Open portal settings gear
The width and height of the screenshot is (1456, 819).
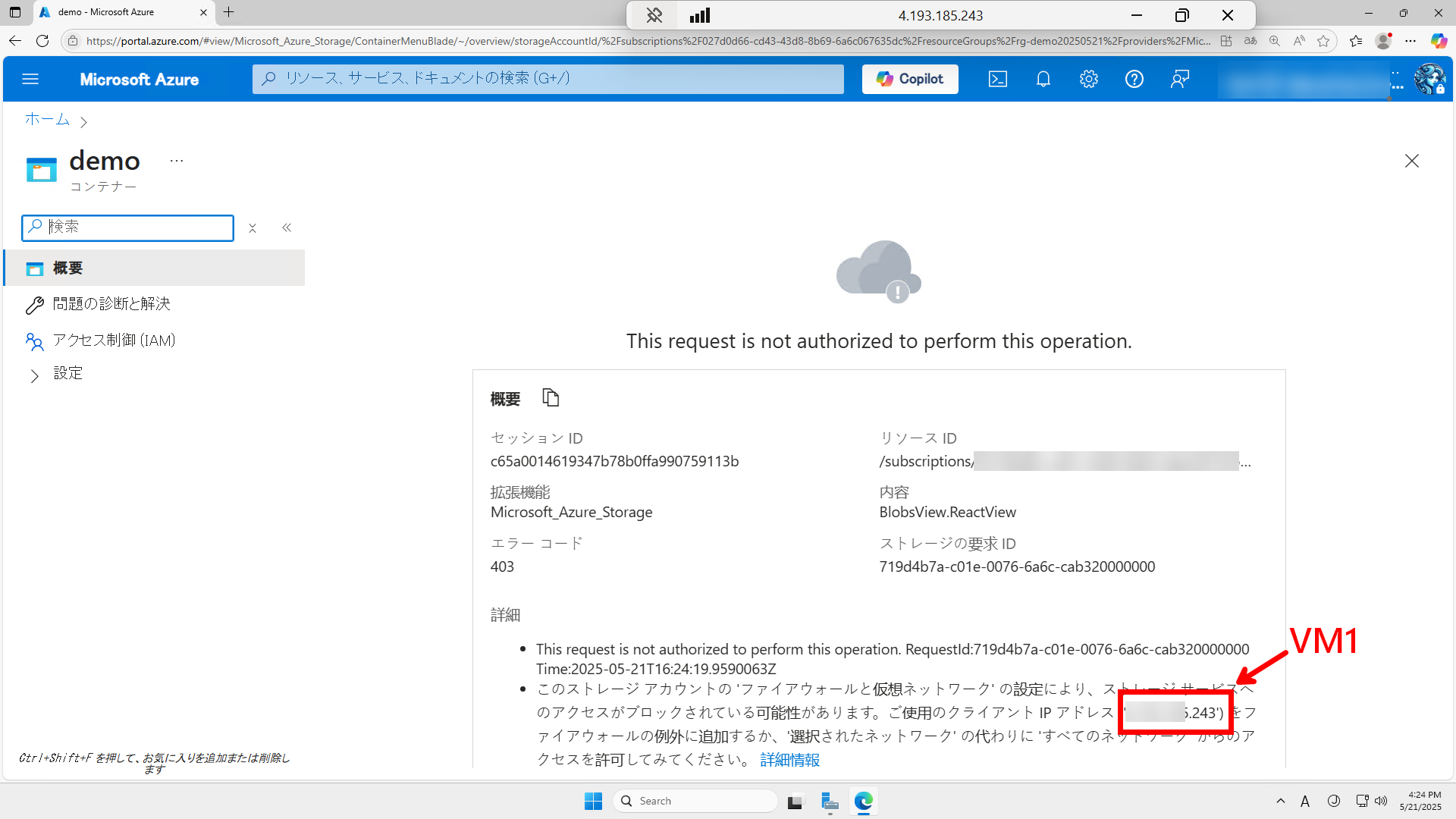(x=1089, y=79)
